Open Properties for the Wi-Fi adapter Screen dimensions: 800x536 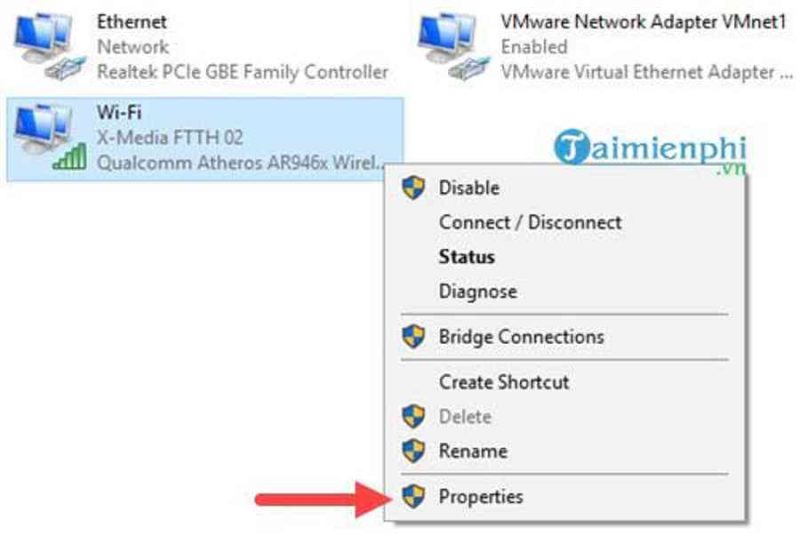481,496
